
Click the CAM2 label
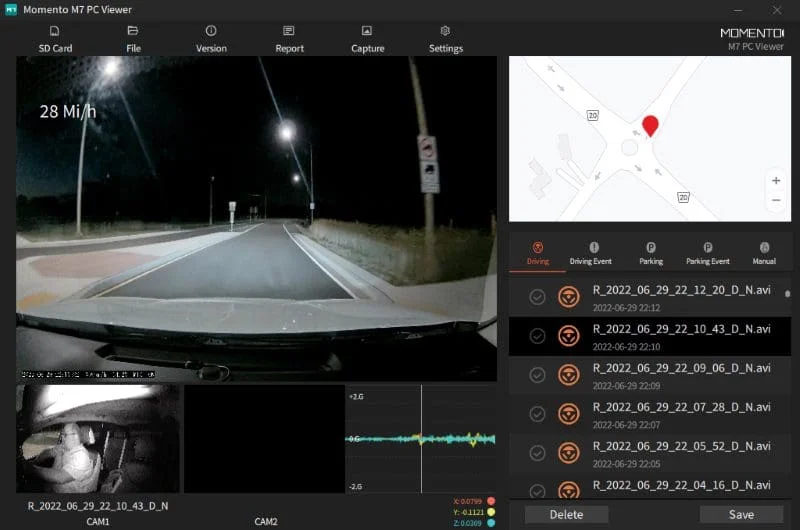[x=266, y=521]
